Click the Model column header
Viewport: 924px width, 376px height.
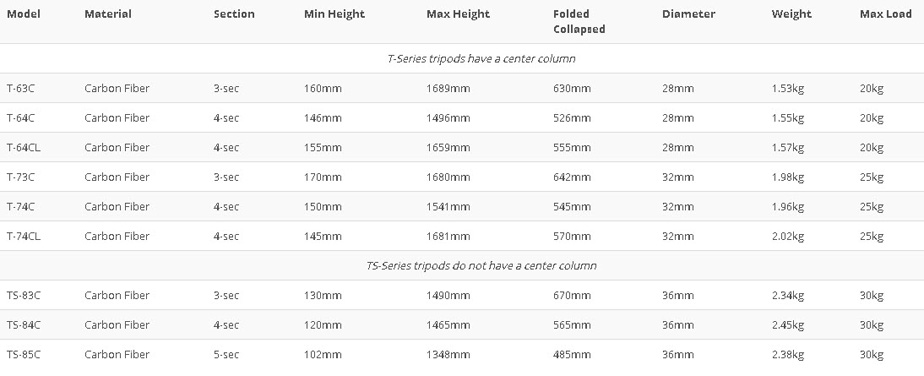24,14
